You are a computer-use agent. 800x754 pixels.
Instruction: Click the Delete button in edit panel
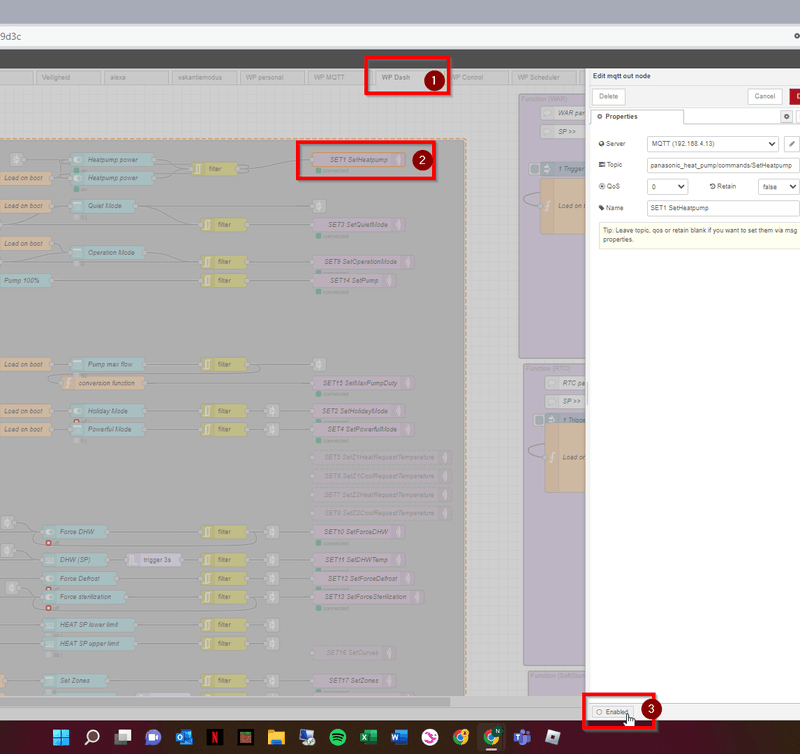pyautogui.click(x=608, y=96)
